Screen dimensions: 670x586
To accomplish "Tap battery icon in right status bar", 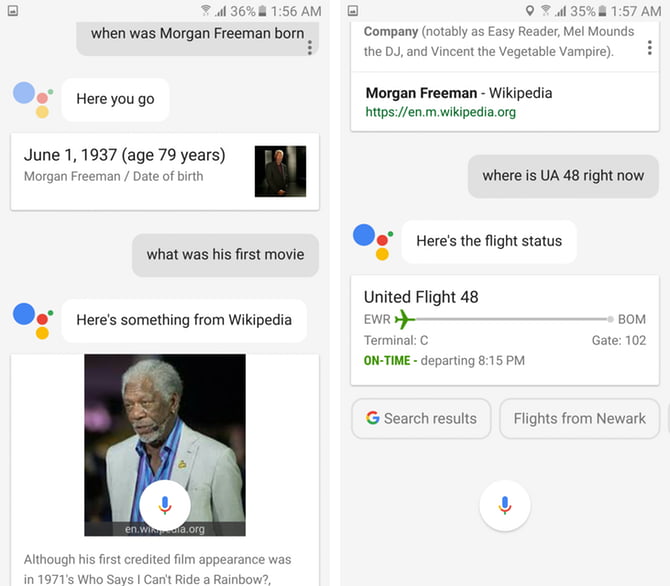I will pyautogui.click(x=602, y=11).
